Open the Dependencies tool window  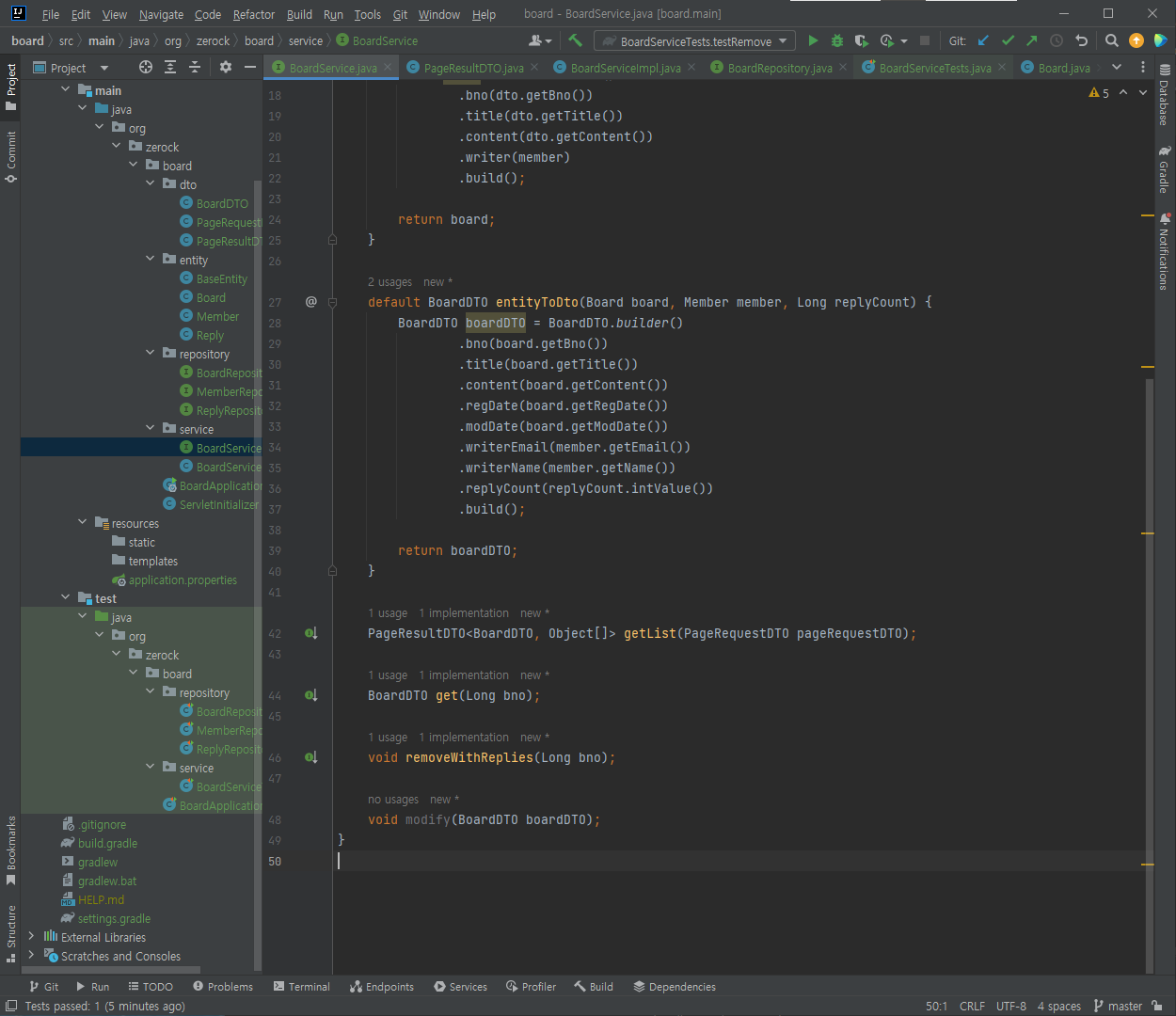[675, 987]
